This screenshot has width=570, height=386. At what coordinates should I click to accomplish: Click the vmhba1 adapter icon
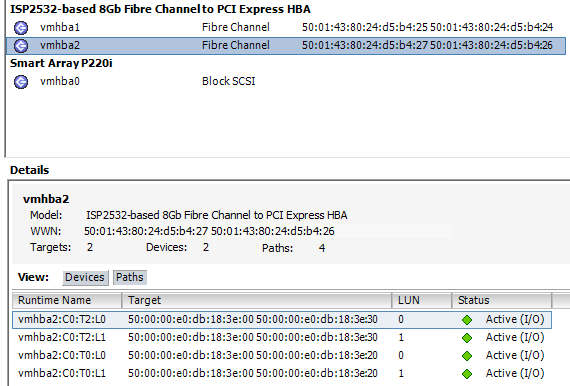(21, 28)
